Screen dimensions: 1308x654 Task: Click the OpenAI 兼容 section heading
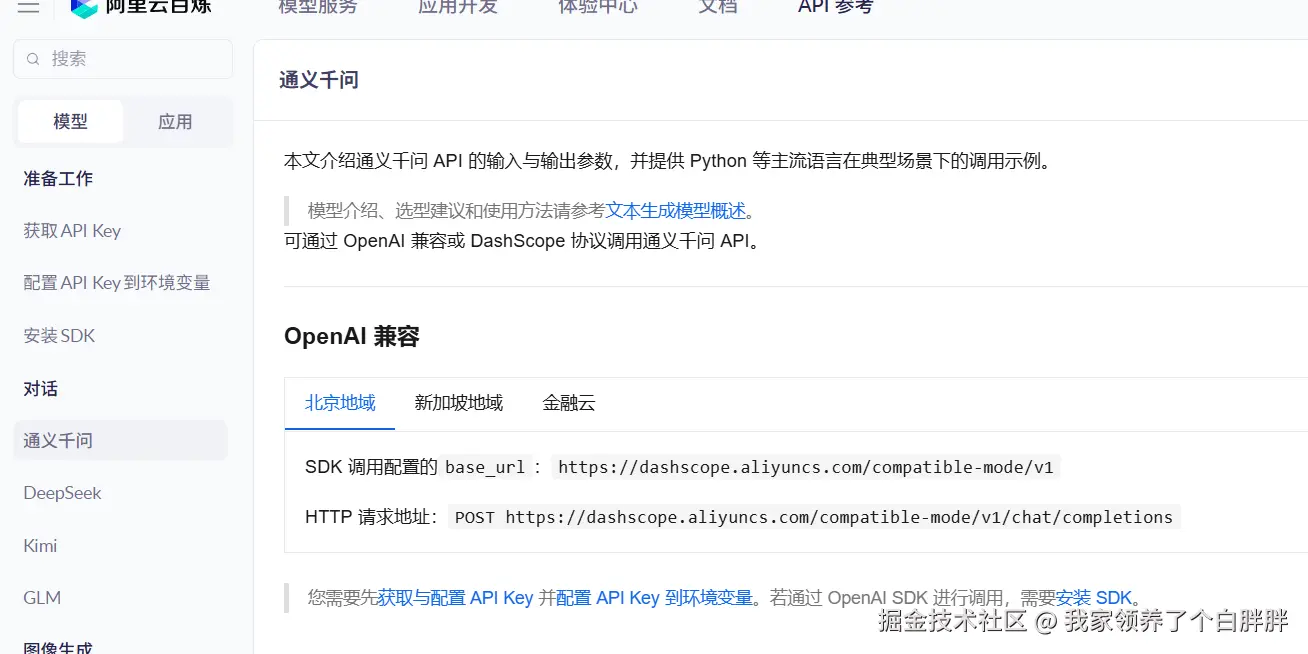click(x=352, y=336)
